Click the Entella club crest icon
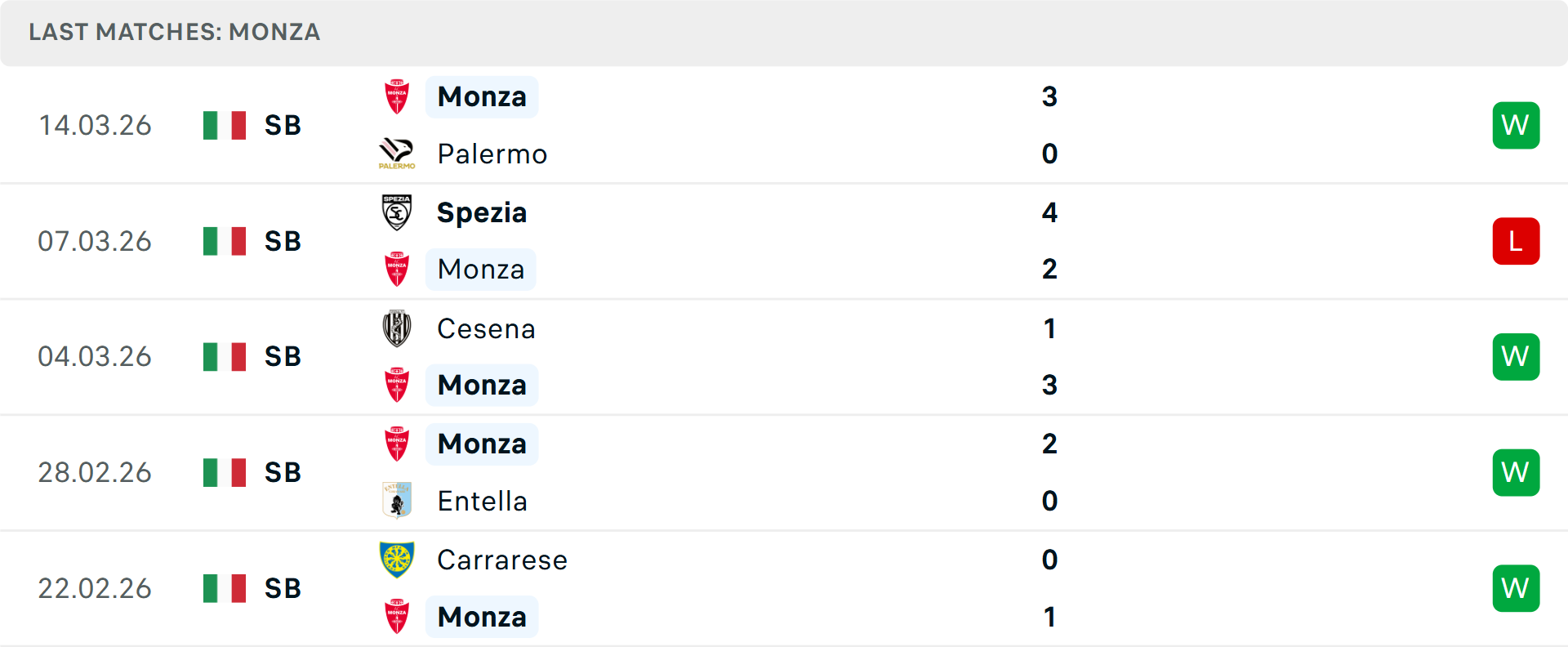This screenshot has width=1568, height=647. coord(397,501)
